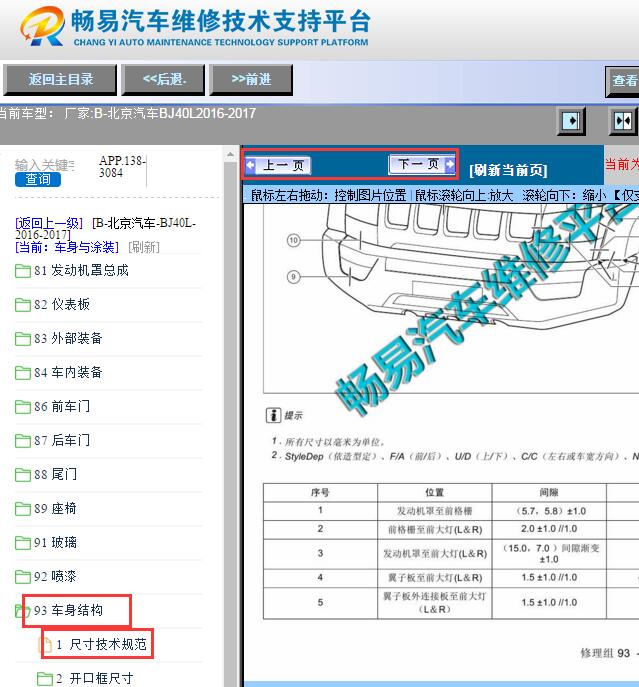Open the 查看 button at top right

pos(622,81)
